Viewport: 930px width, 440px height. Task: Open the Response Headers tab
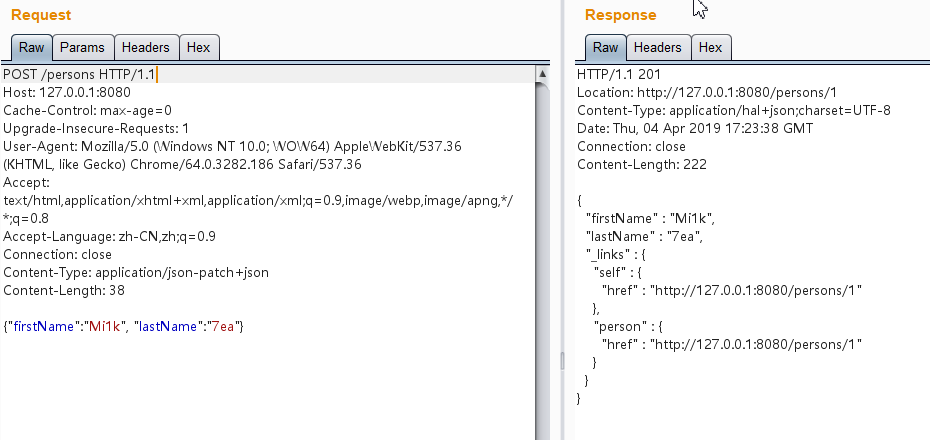click(x=657, y=47)
